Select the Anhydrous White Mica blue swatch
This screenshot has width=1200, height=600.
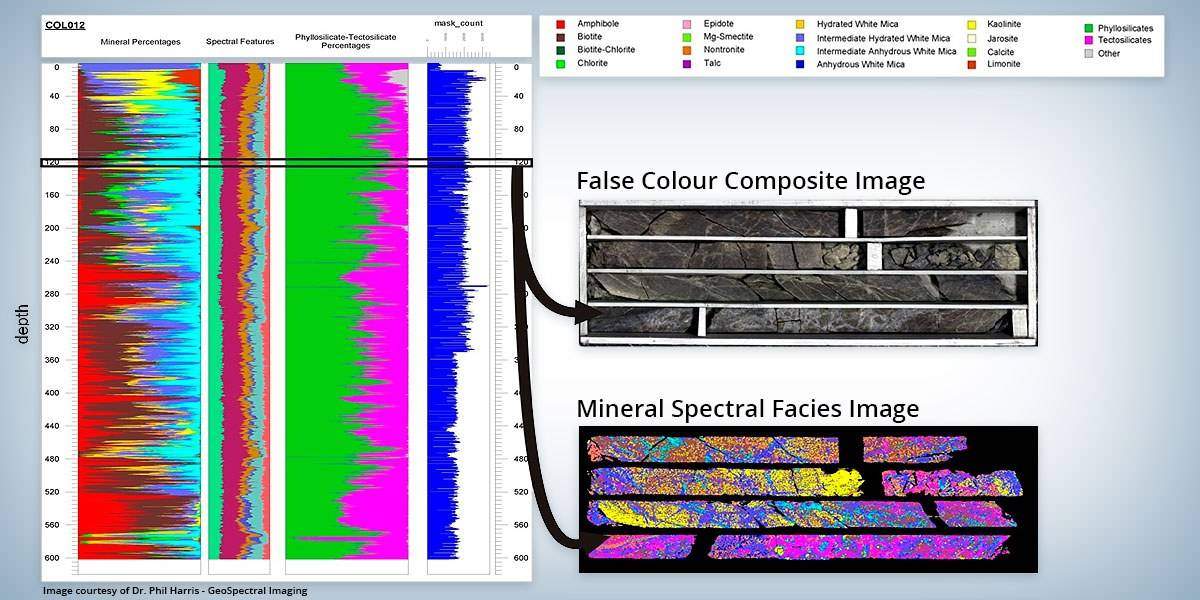799,64
